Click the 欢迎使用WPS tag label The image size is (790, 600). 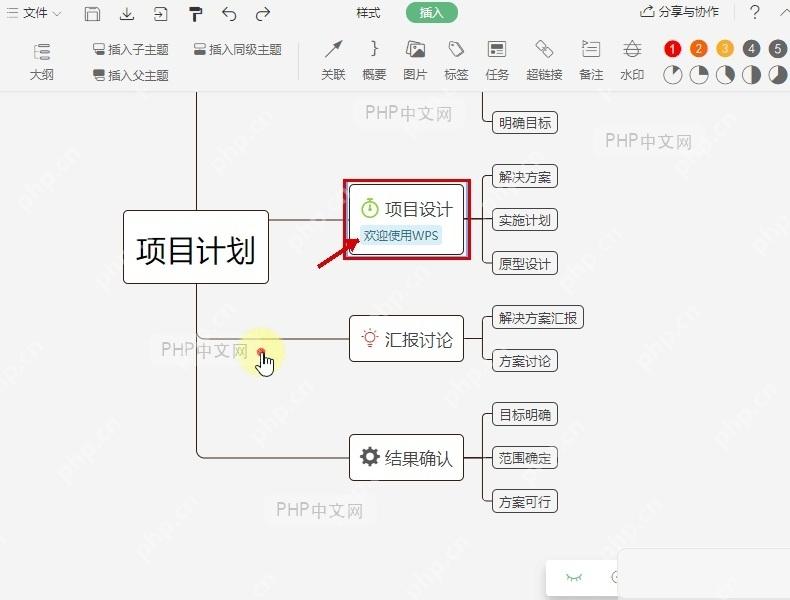tap(401, 235)
